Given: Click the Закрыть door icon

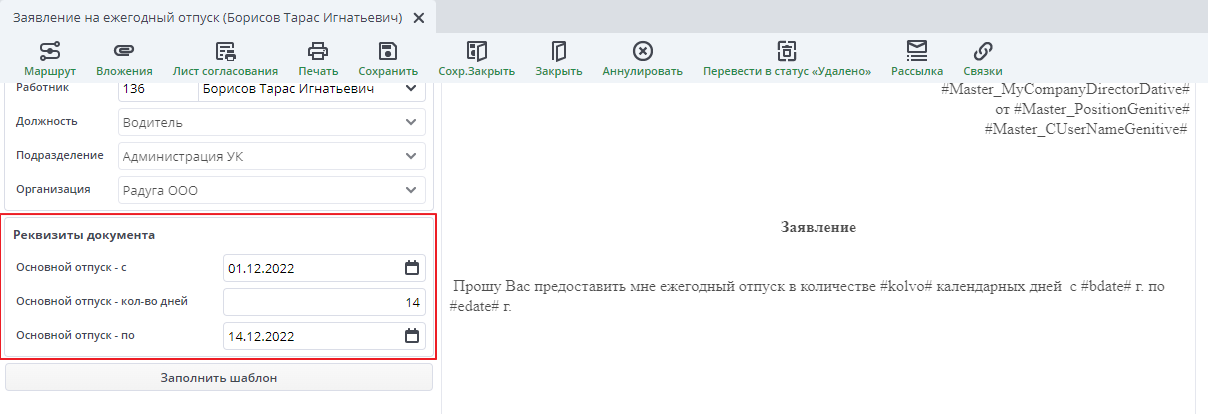Looking at the screenshot, I should point(559,50).
